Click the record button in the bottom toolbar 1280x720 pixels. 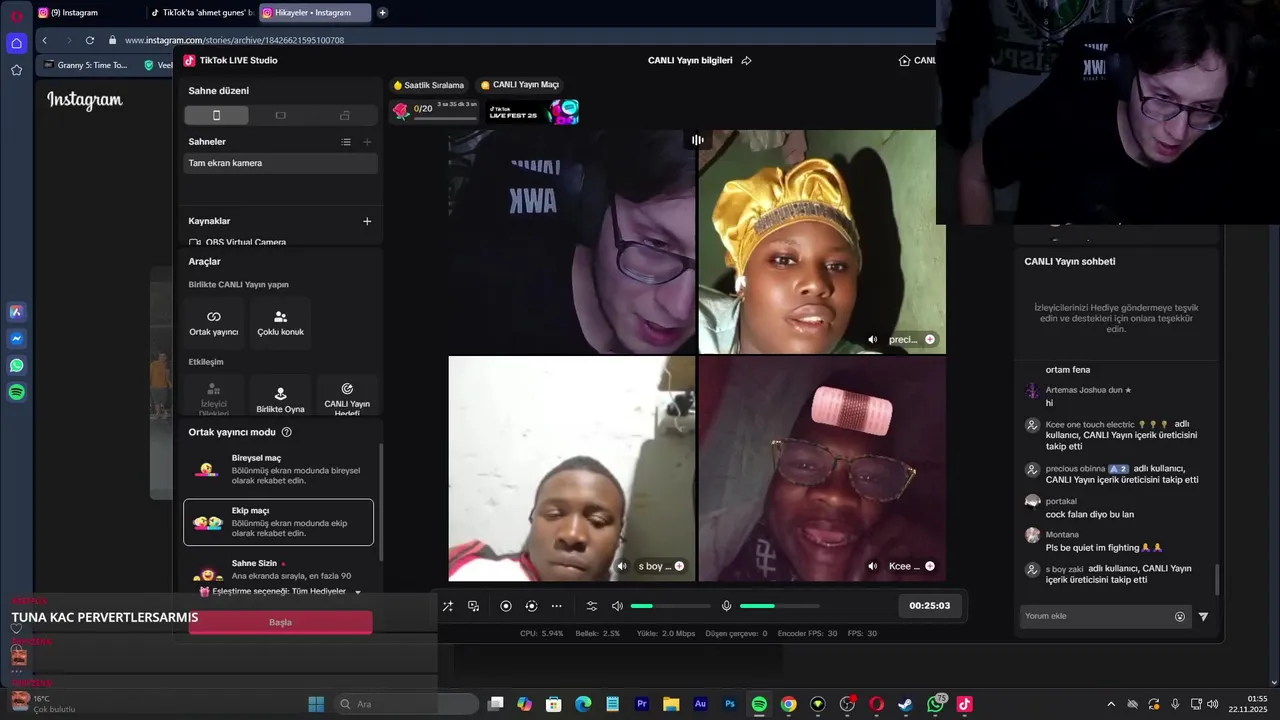506,606
